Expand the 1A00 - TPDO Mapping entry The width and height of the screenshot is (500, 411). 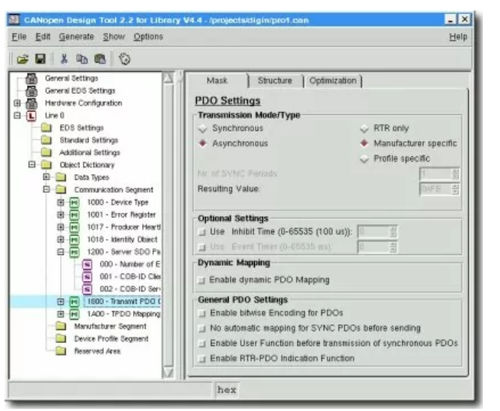[60, 314]
